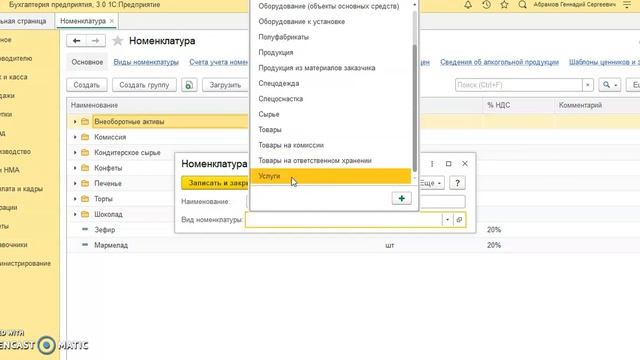Viewport: 640px width, 360px height.
Task: Open Администрирование section in sidebar
Action: coord(25,263)
